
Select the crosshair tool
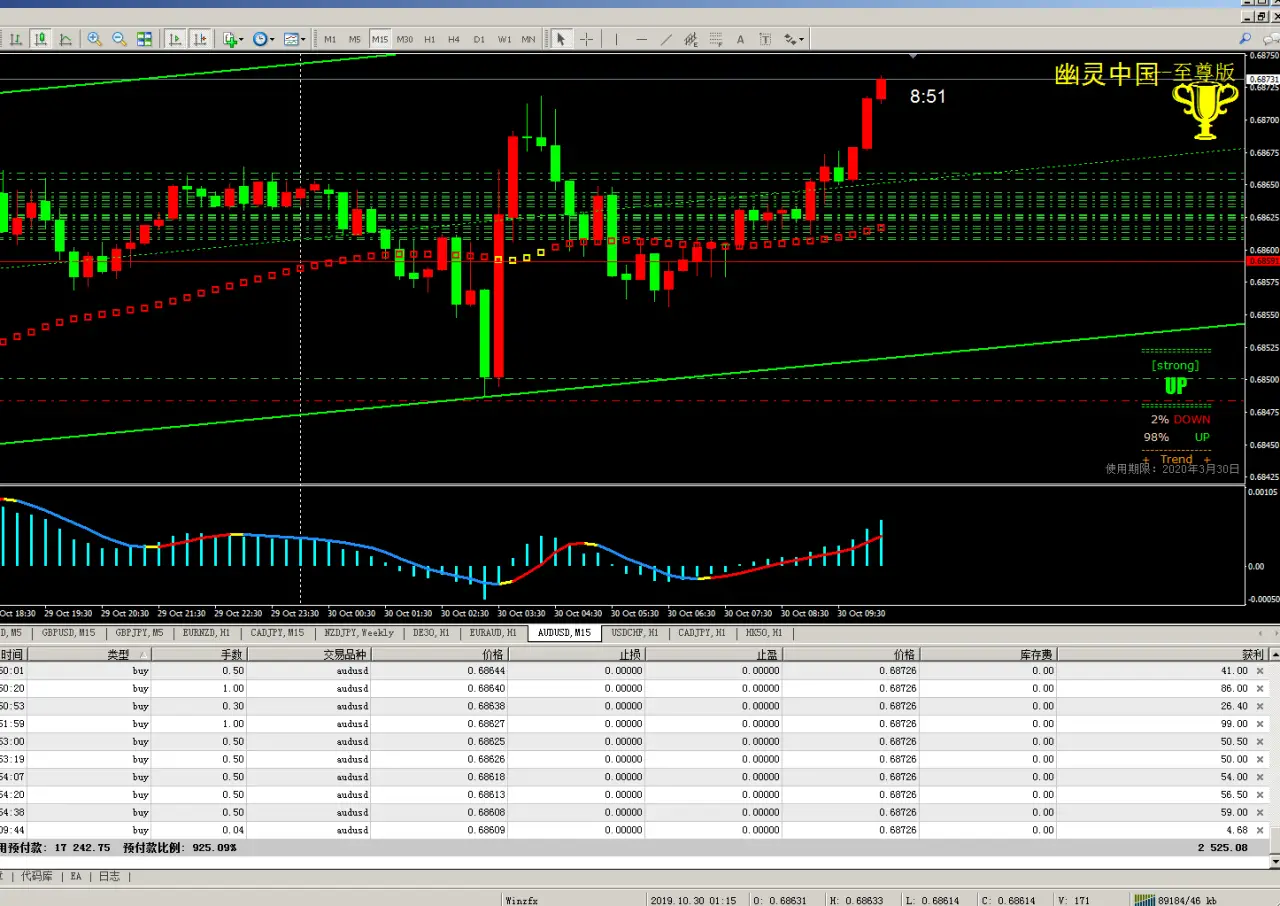pos(586,39)
